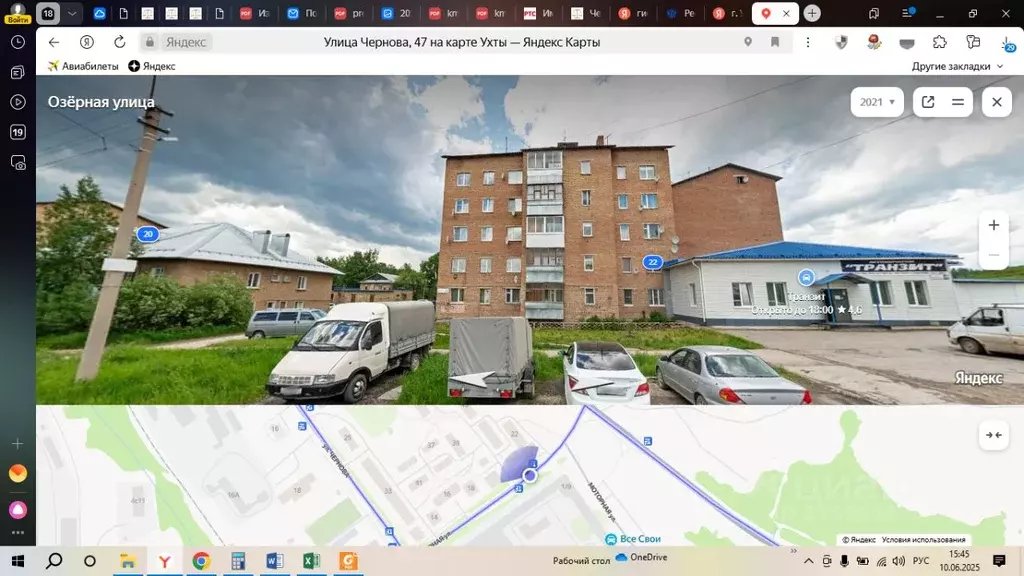Click house number 22 marker
Viewport: 1024px width, 576px height.
click(652, 262)
